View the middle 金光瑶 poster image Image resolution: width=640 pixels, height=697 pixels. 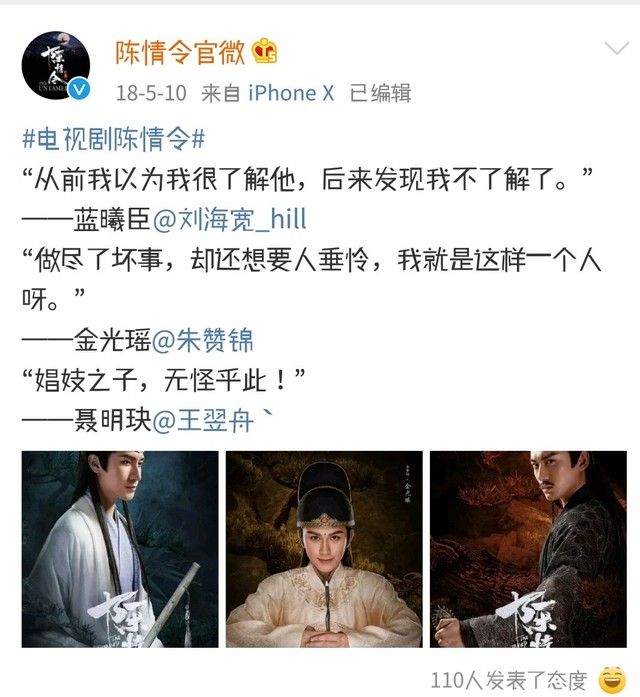point(324,549)
